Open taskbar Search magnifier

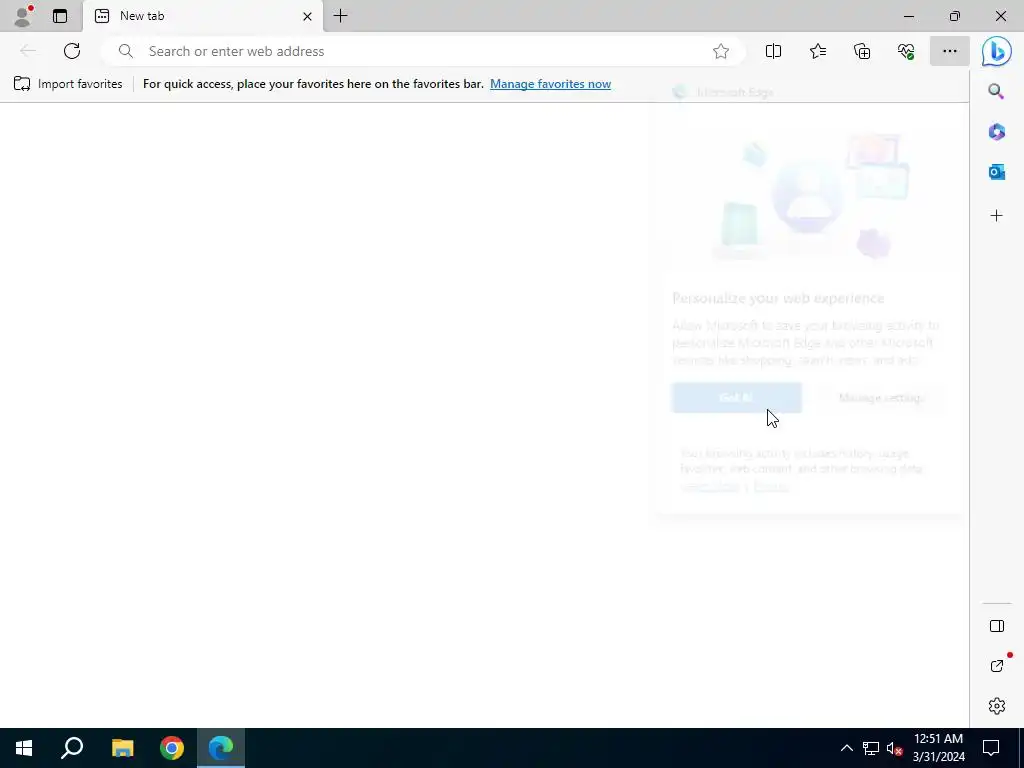click(x=72, y=748)
